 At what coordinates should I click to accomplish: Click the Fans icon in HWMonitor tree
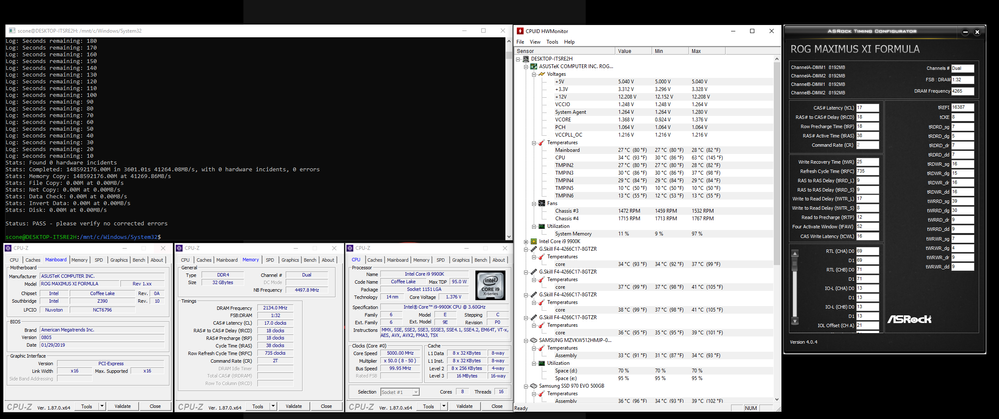click(542, 203)
